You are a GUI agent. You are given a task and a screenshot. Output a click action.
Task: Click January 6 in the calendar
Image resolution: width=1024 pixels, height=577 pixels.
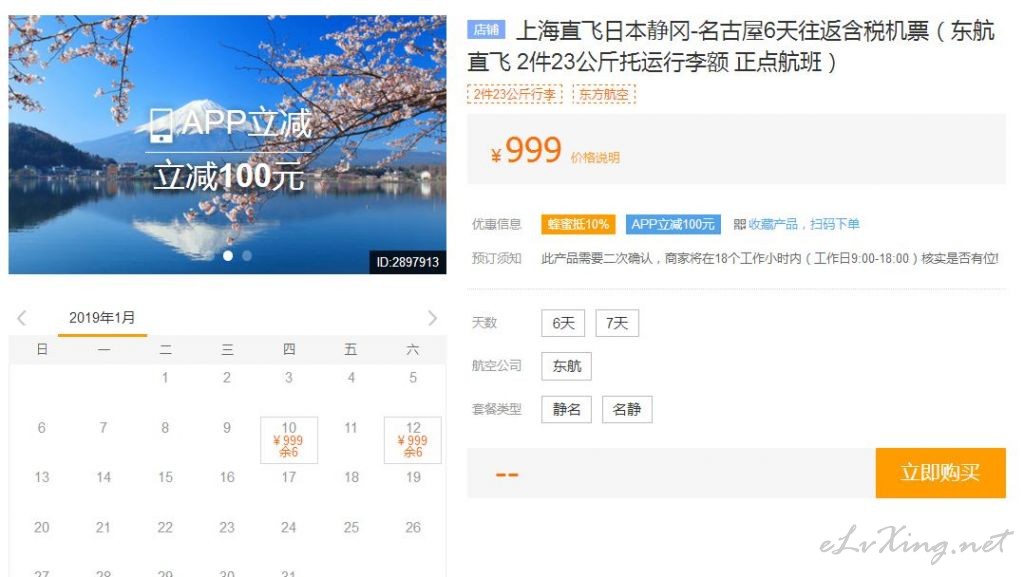42,428
